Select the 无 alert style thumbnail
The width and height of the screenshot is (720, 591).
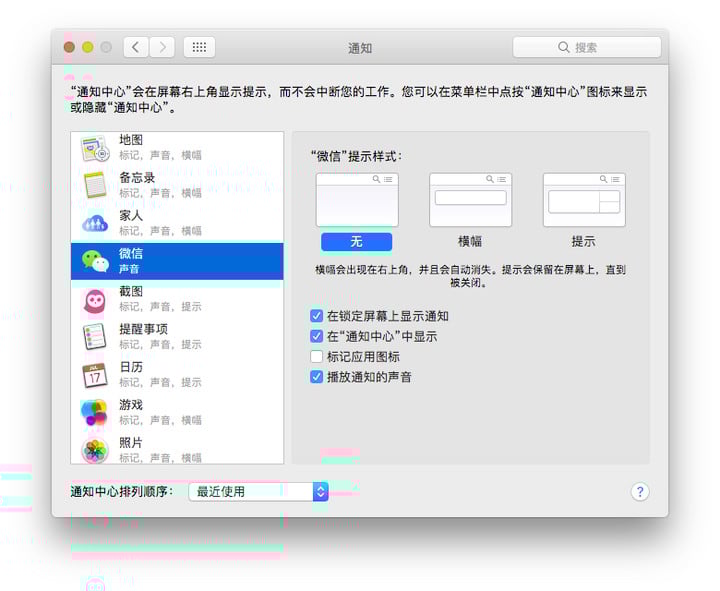[357, 200]
